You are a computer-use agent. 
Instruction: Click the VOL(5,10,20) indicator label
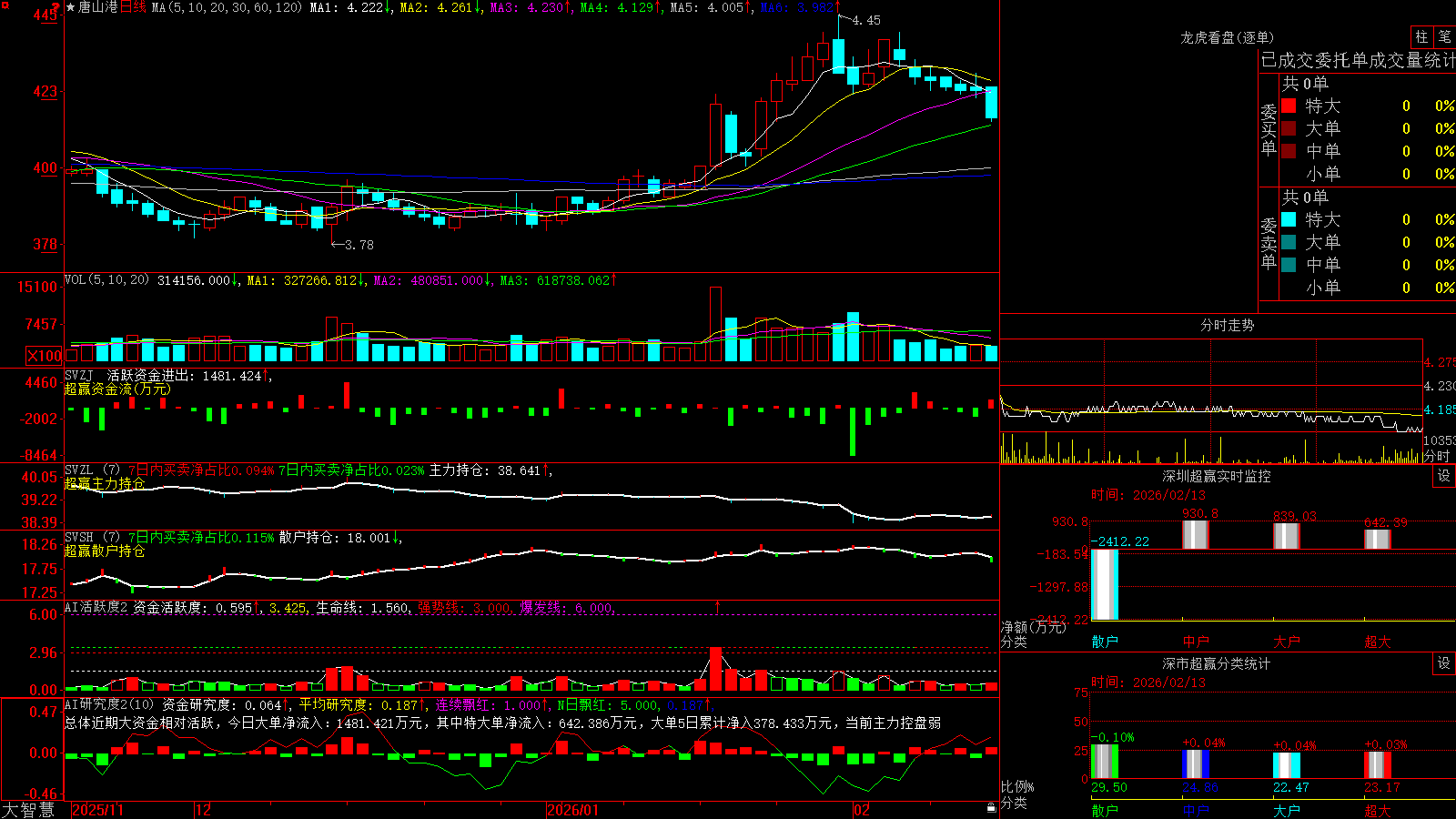coord(106,280)
